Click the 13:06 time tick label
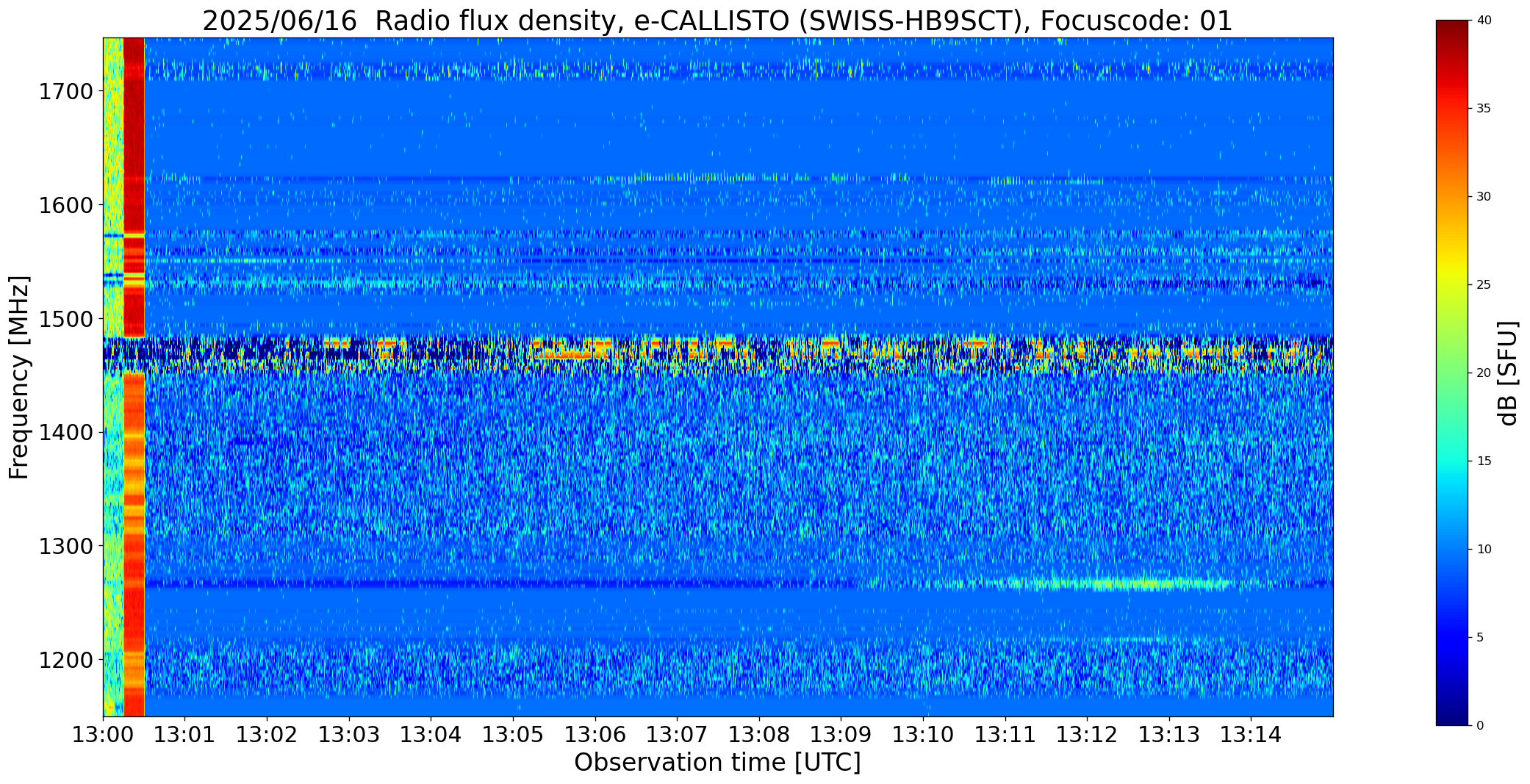The width and height of the screenshot is (1530, 784). (x=595, y=735)
